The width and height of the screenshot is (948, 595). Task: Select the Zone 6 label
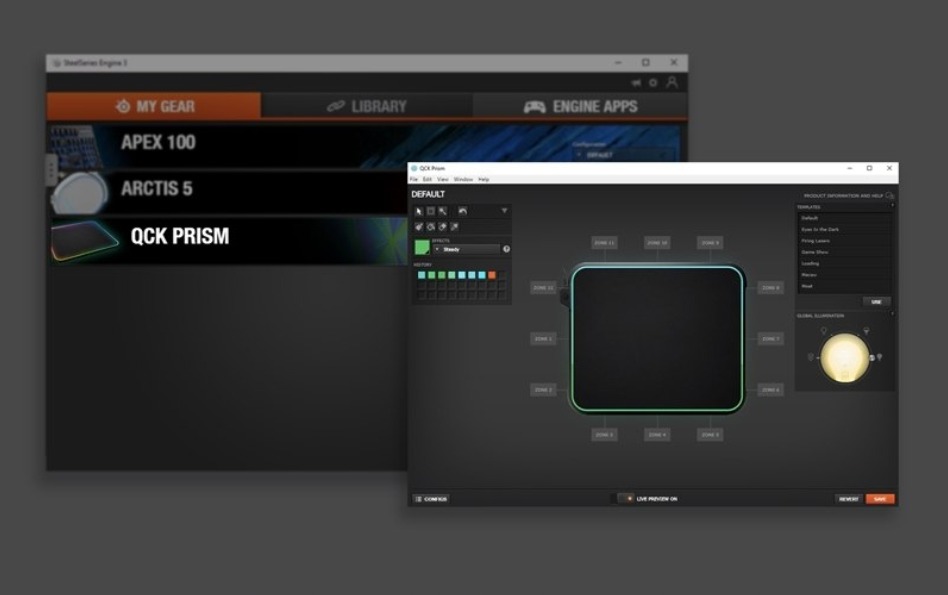click(x=770, y=390)
